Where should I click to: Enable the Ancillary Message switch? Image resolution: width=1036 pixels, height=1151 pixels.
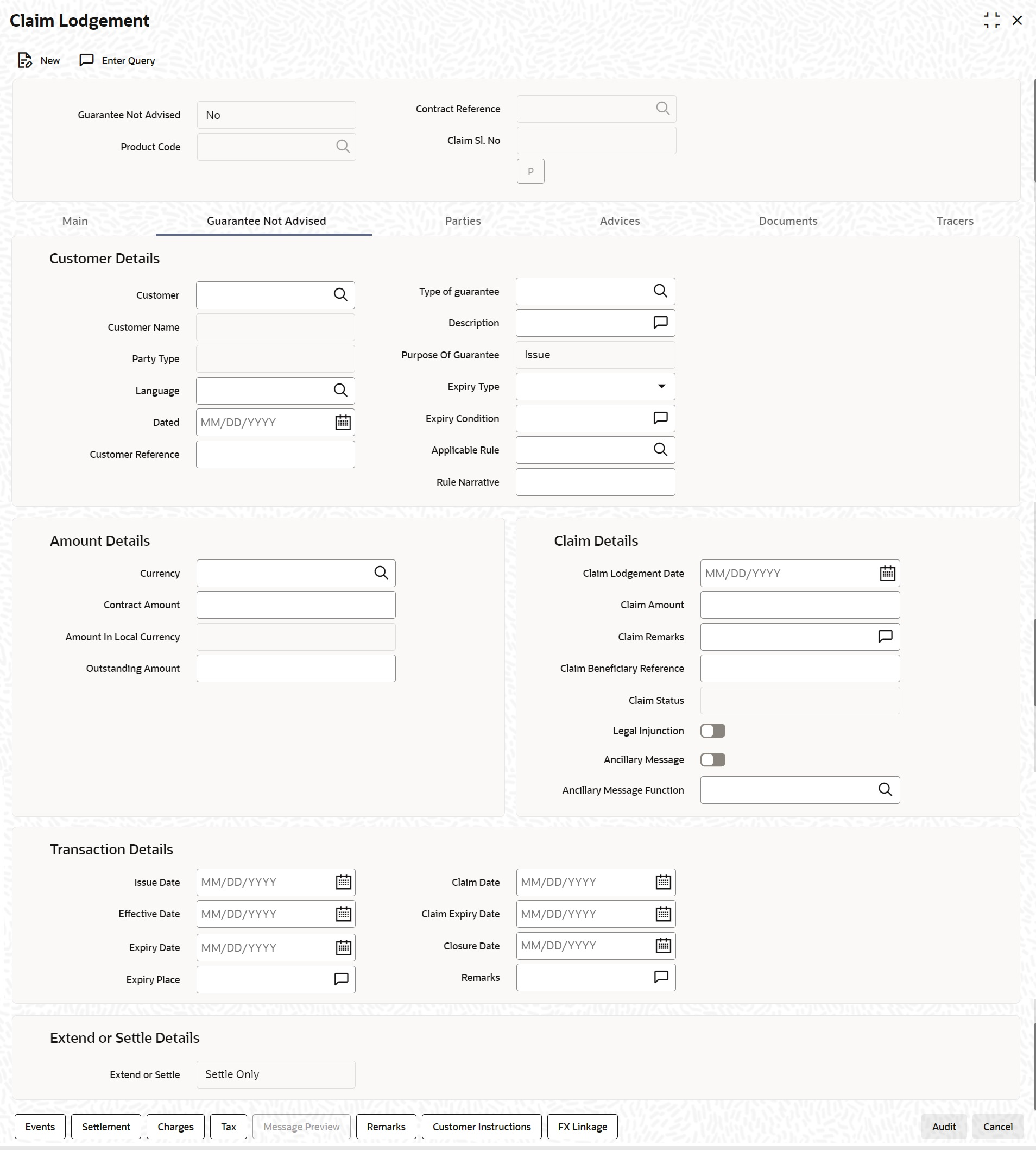pos(713,760)
